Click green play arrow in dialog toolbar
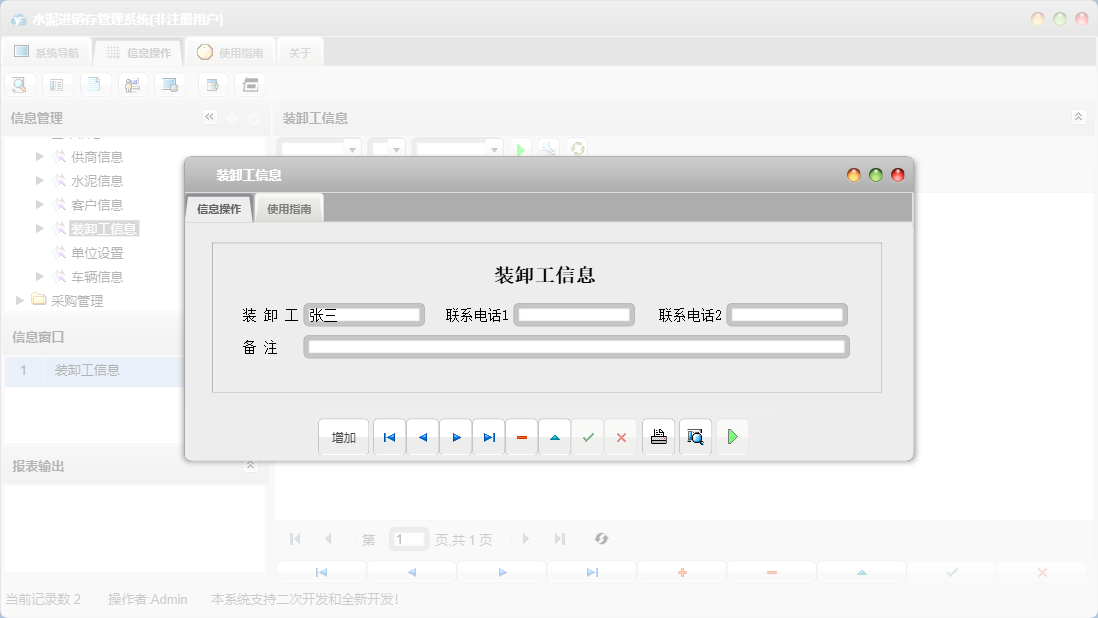This screenshot has height=618, width=1098. (732, 437)
